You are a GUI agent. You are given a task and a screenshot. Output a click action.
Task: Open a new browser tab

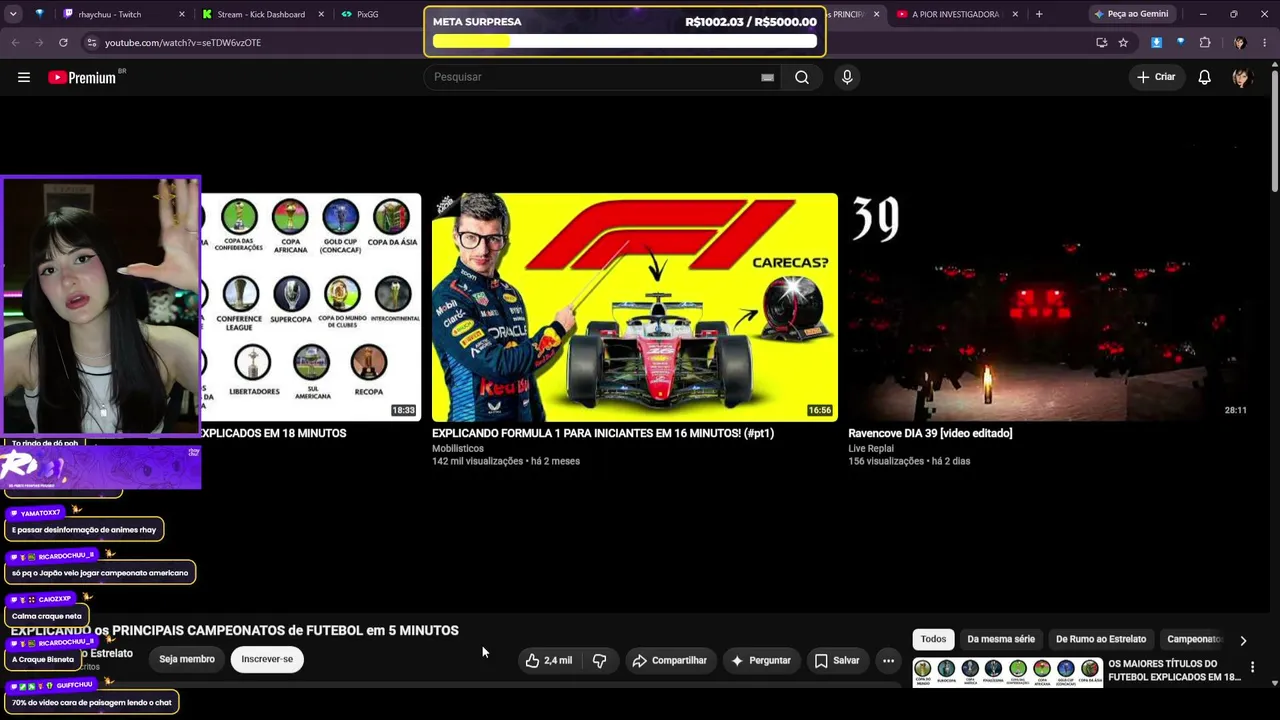click(1039, 14)
